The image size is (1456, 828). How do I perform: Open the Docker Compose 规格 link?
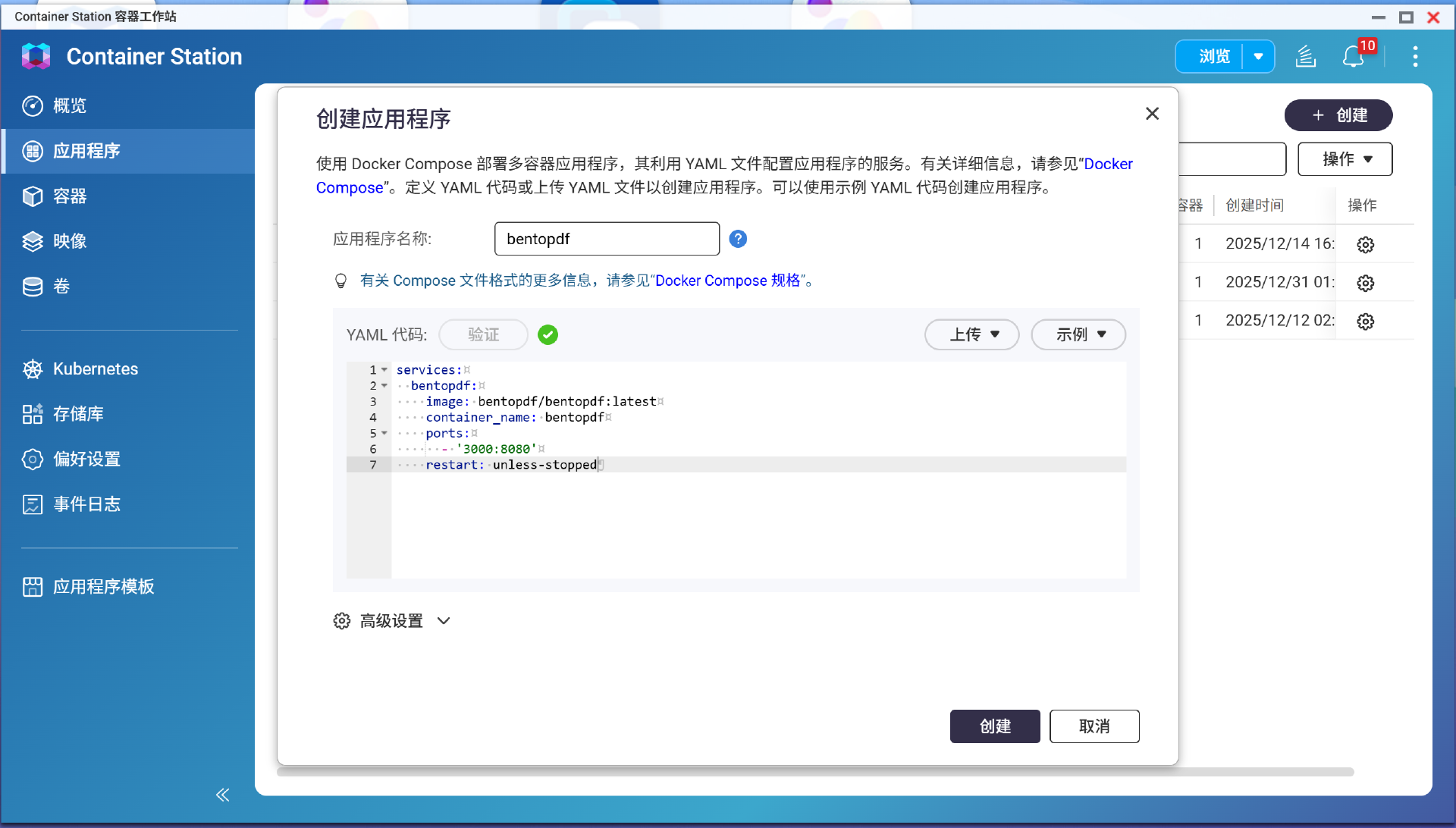pos(730,281)
